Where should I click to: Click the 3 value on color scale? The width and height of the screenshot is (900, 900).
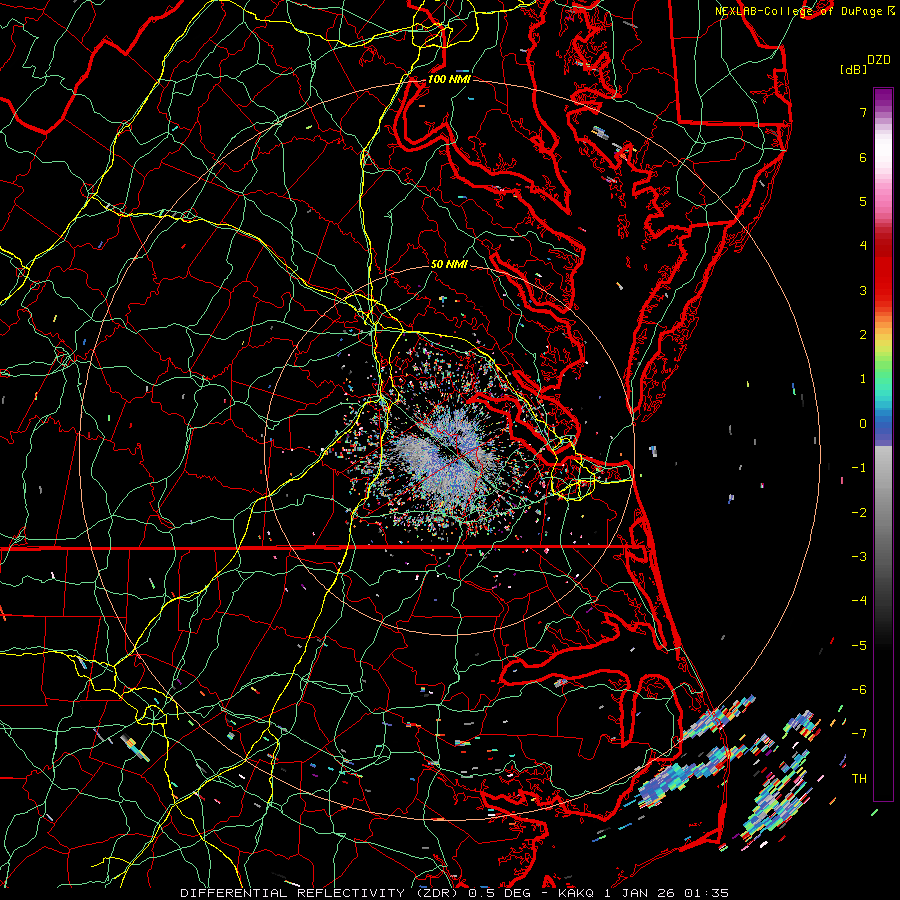[x=863, y=290]
